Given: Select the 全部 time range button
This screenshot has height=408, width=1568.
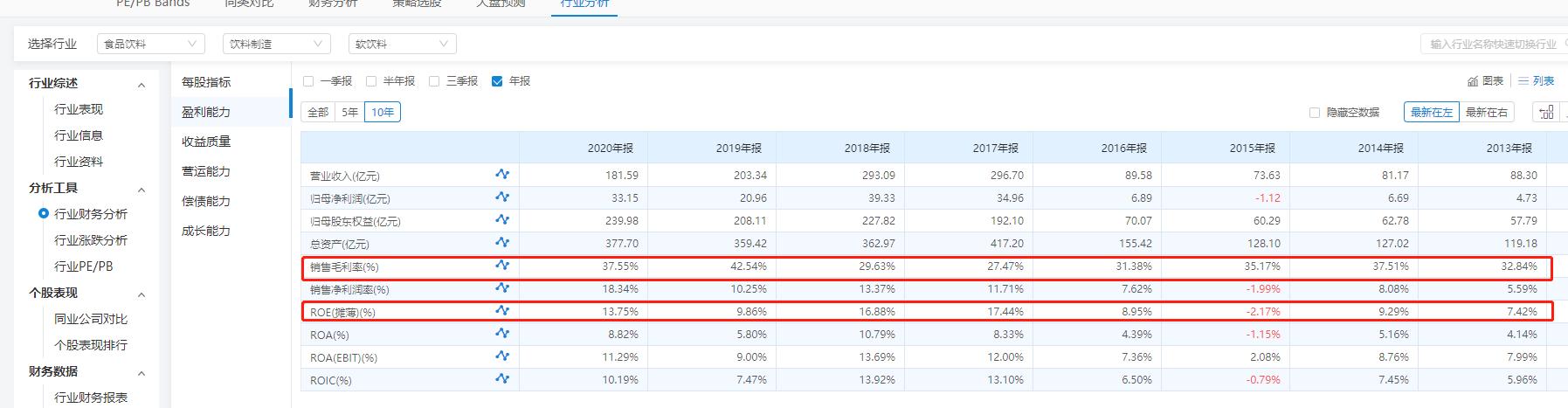Looking at the screenshot, I should 318,112.
